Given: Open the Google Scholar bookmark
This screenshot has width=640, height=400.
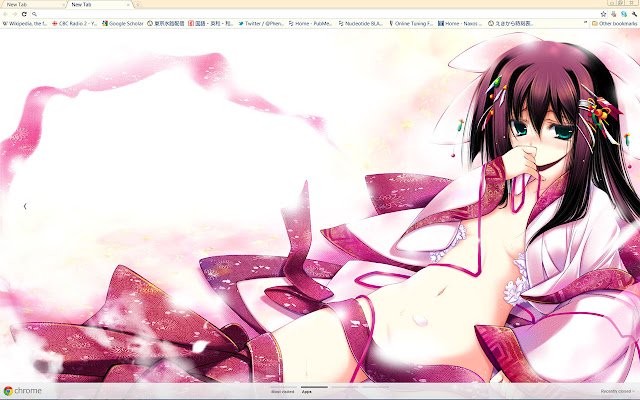Looking at the screenshot, I should (x=123, y=24).
